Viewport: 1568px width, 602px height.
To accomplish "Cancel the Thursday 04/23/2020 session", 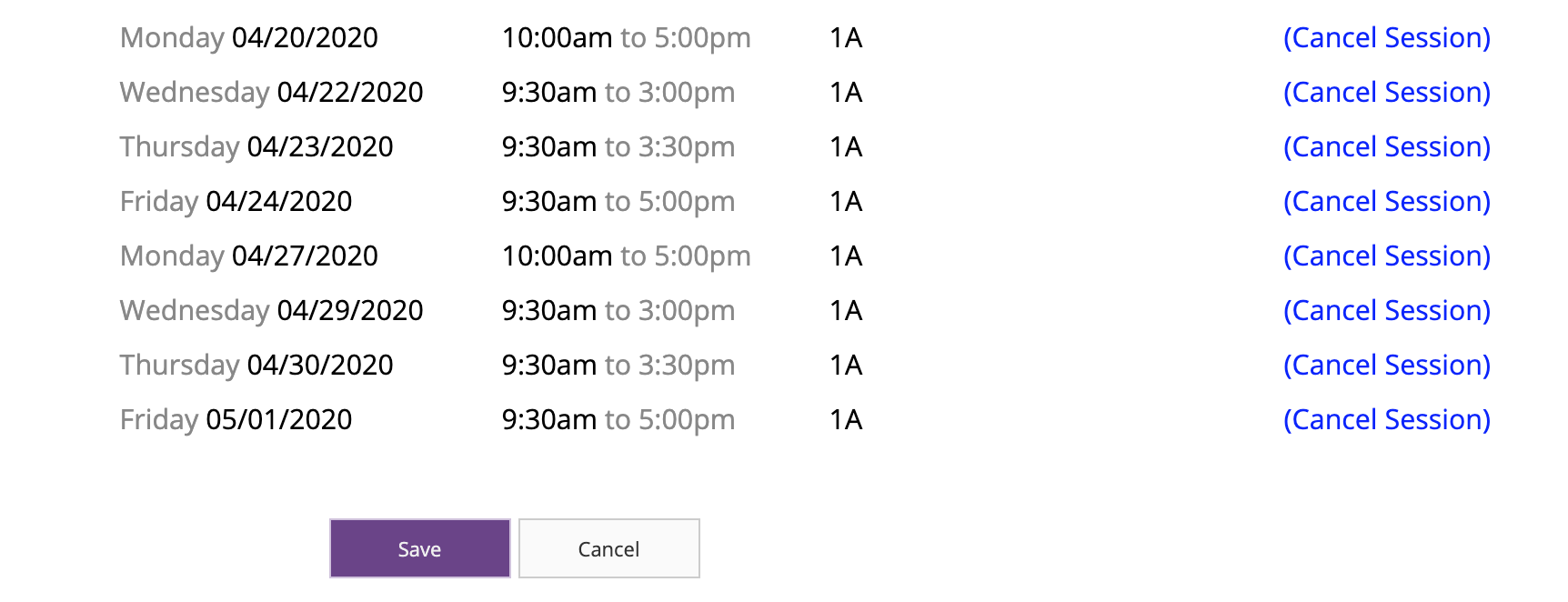I will 1387,147.
